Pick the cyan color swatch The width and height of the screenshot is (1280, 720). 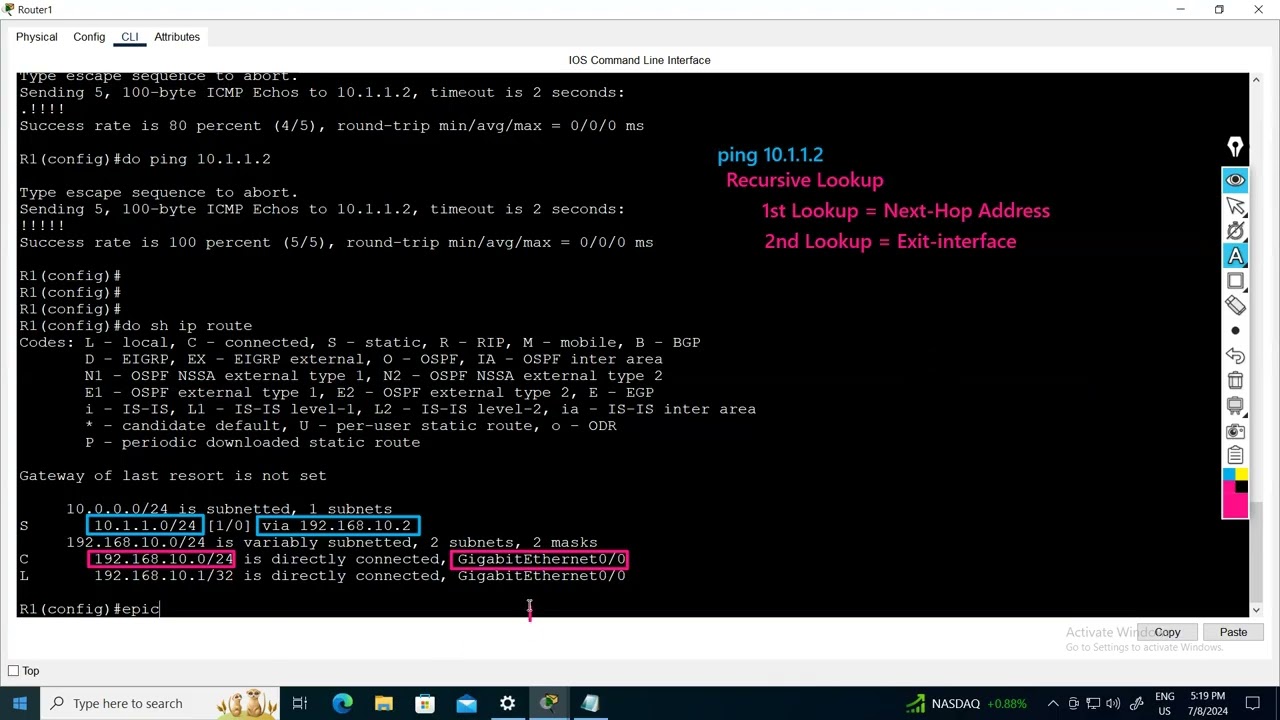coord(1229,475)
